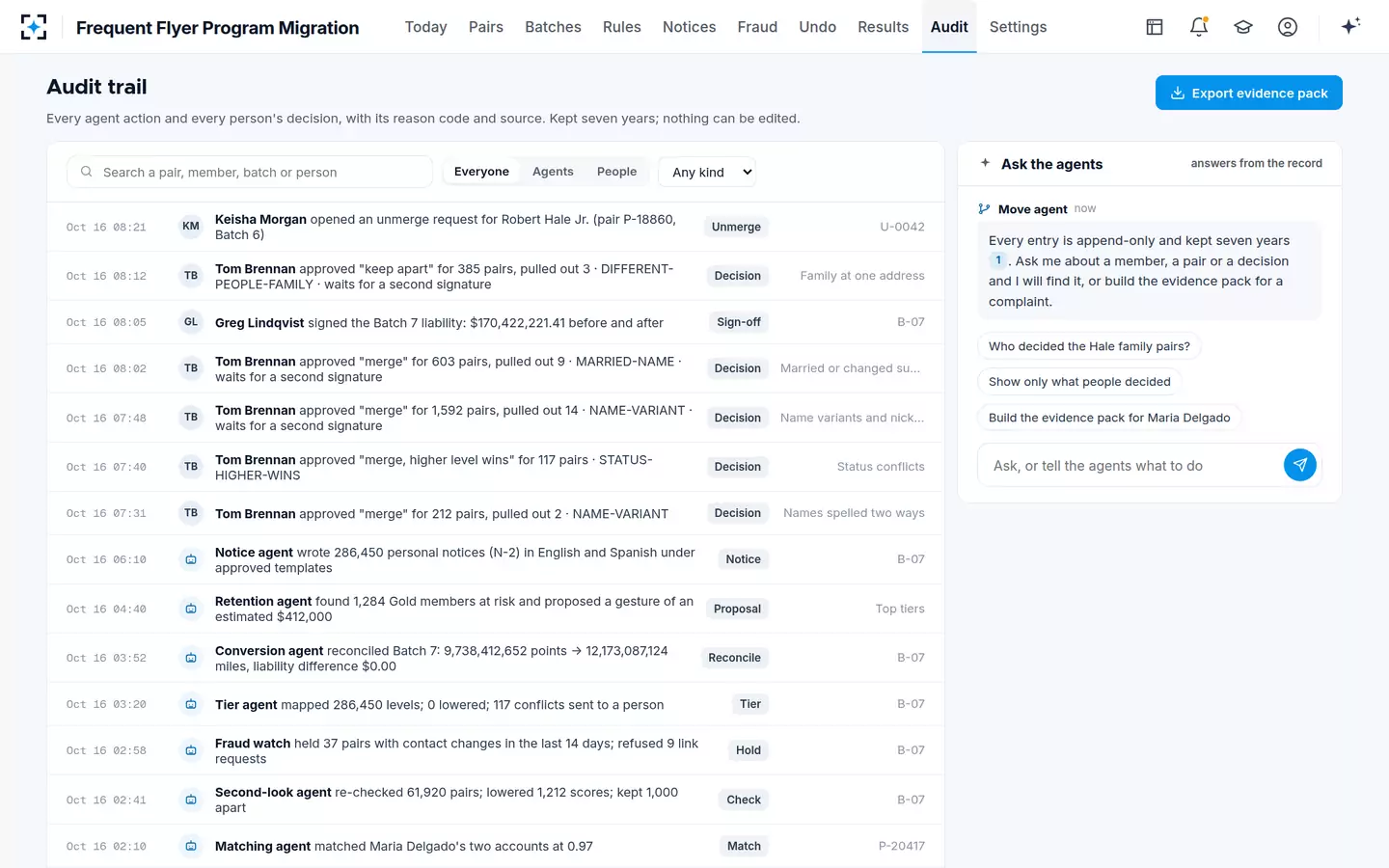Click the Notice agent row's bot icon
The width and height of the screenshot is (1389, 868).
tap(191, 559)
